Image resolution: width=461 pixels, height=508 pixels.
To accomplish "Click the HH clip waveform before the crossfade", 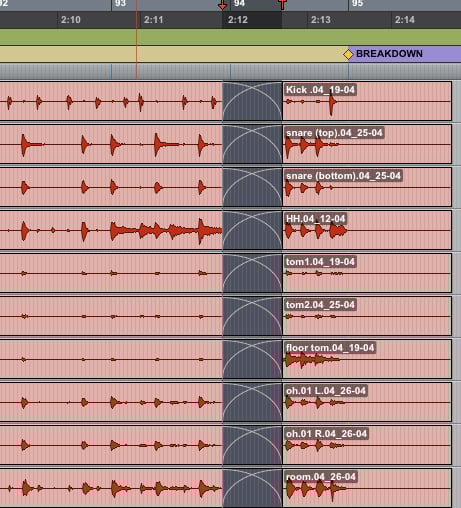I will (111, 230).
